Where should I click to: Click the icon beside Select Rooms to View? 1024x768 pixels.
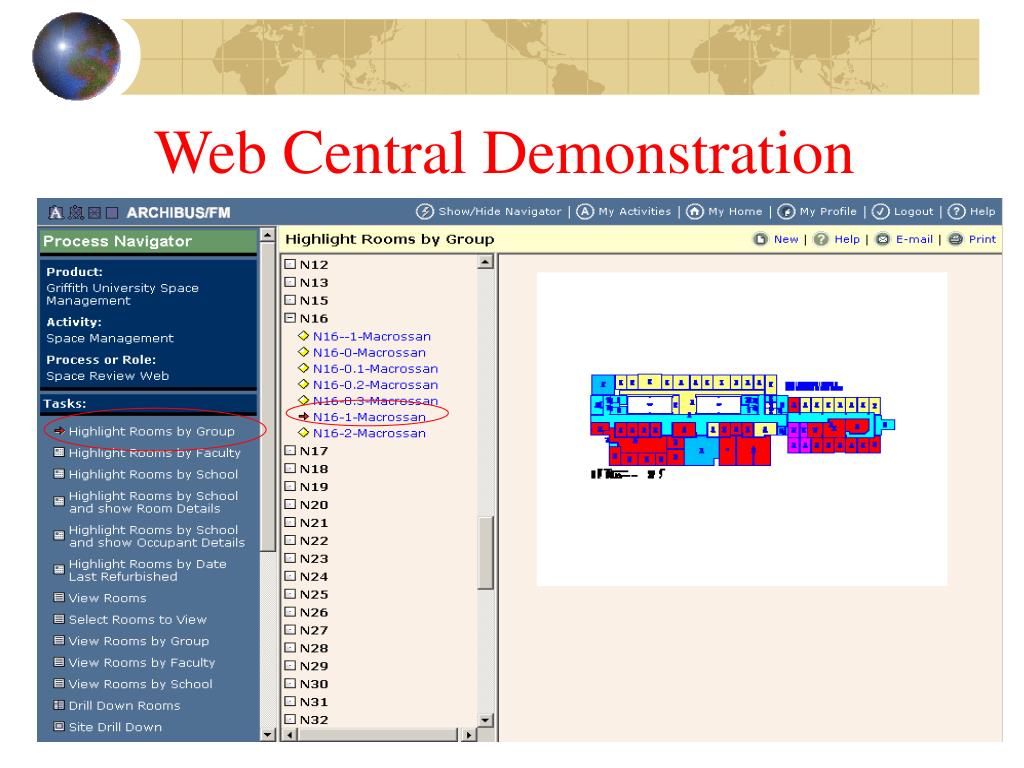[59, 619]
